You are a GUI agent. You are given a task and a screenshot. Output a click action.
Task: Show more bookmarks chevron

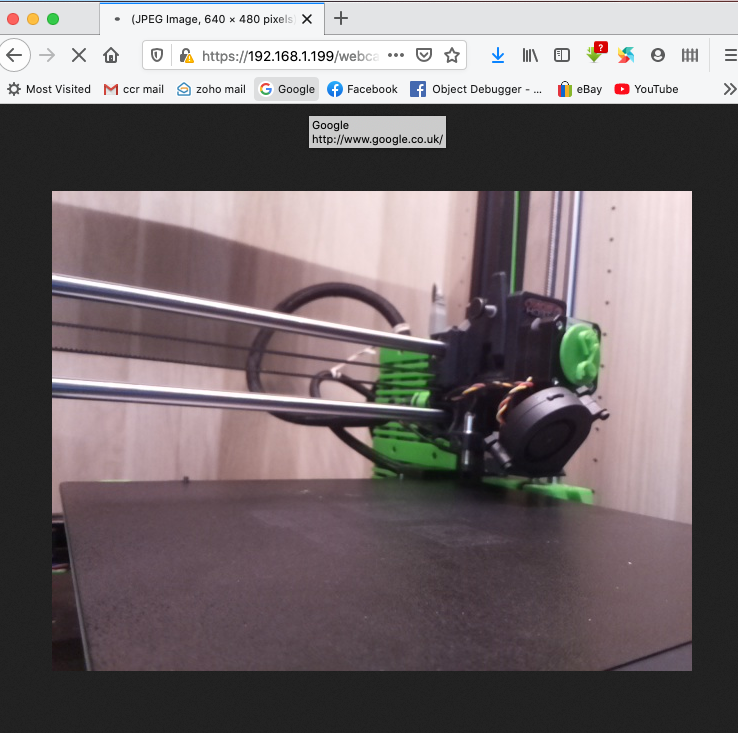729,89
